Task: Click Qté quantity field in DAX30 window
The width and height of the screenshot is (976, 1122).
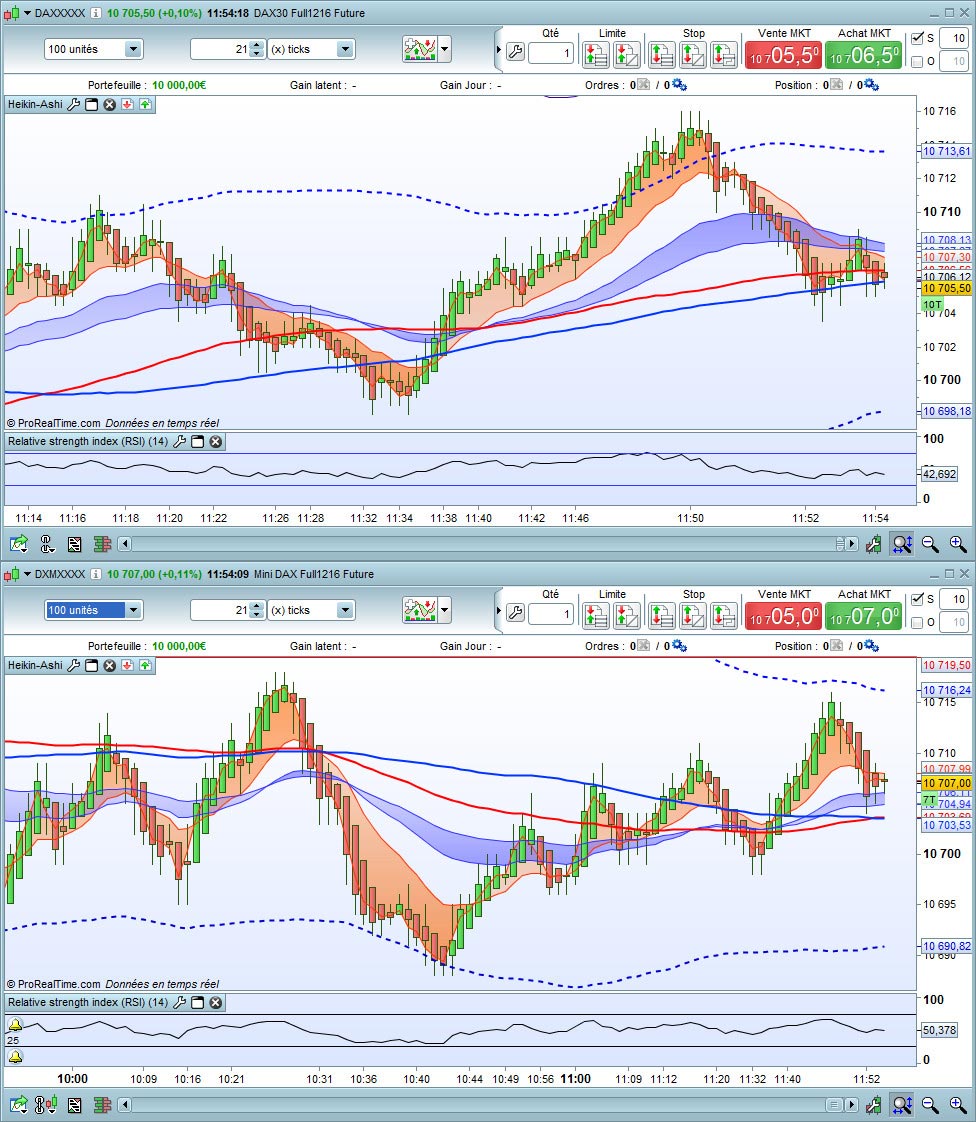Action: point(551,53)
